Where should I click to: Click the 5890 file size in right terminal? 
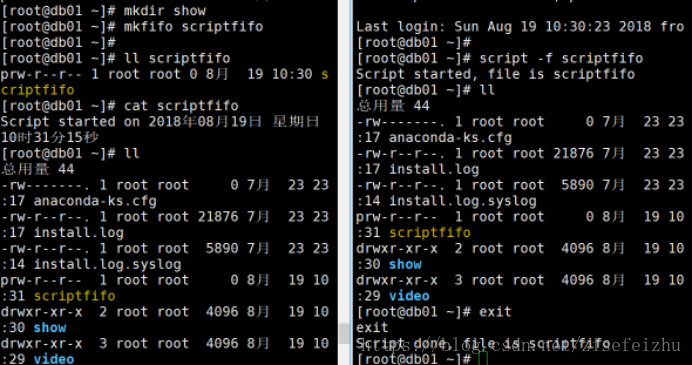(x=577, y=185)
